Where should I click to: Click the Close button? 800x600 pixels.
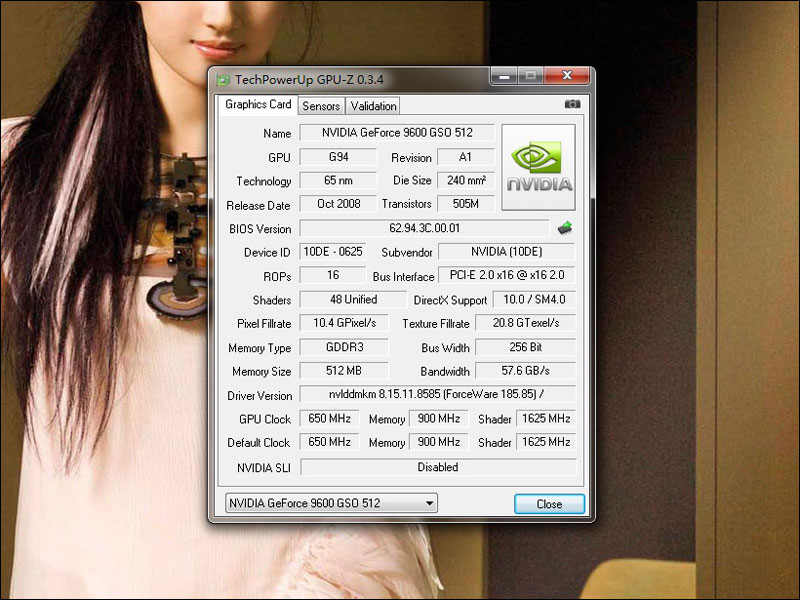pos(549,504)
